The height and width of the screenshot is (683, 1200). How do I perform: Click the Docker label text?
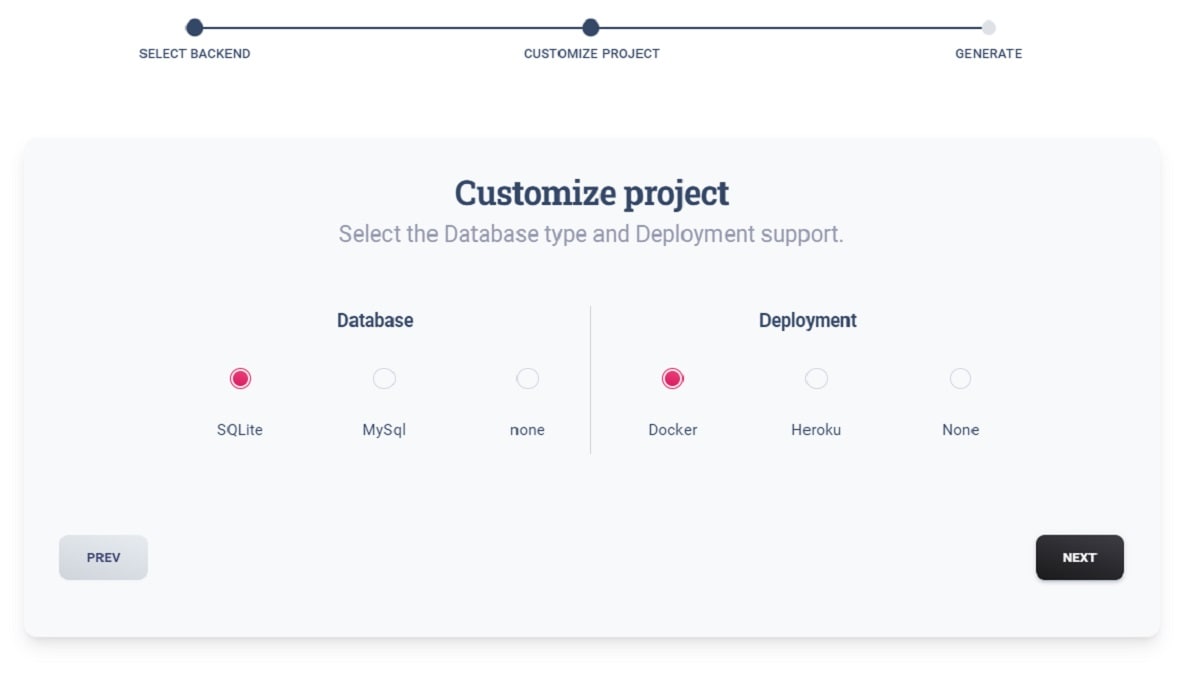(x=673, y=429)
